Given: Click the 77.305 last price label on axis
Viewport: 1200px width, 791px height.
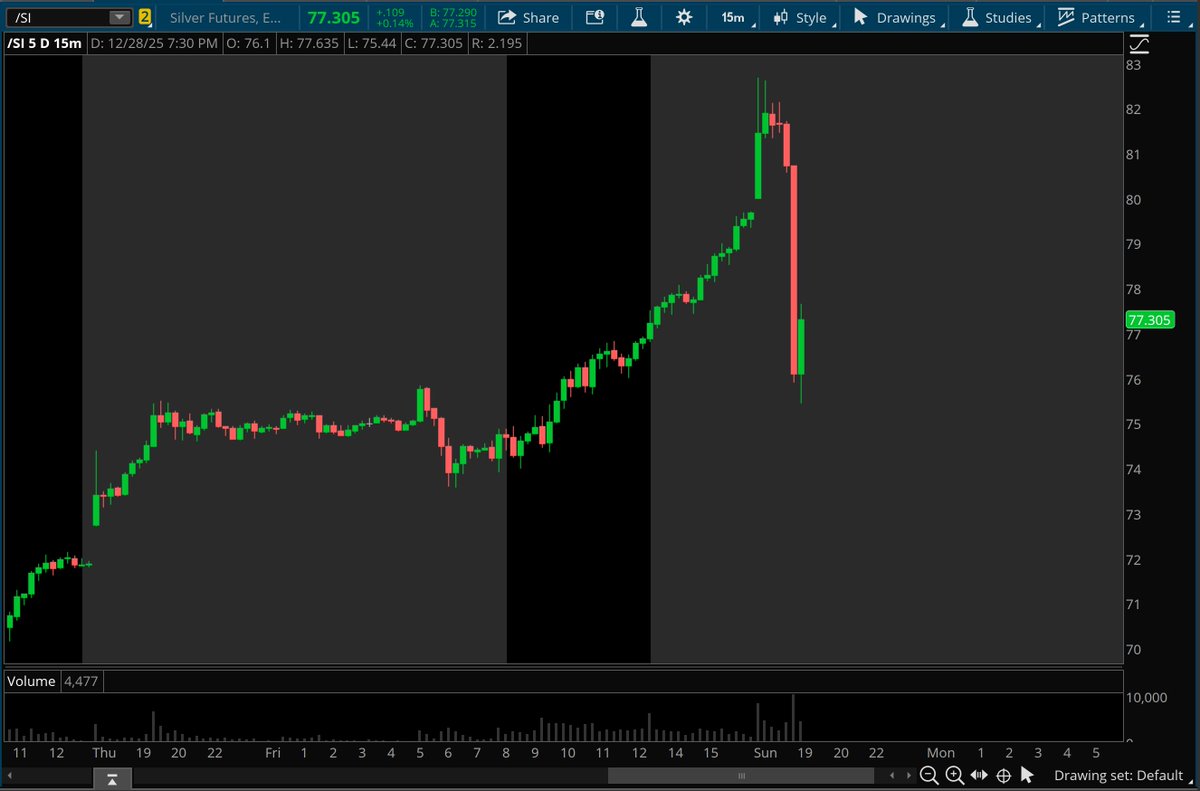Looking at the screenshot, I should pos(1150,320).
